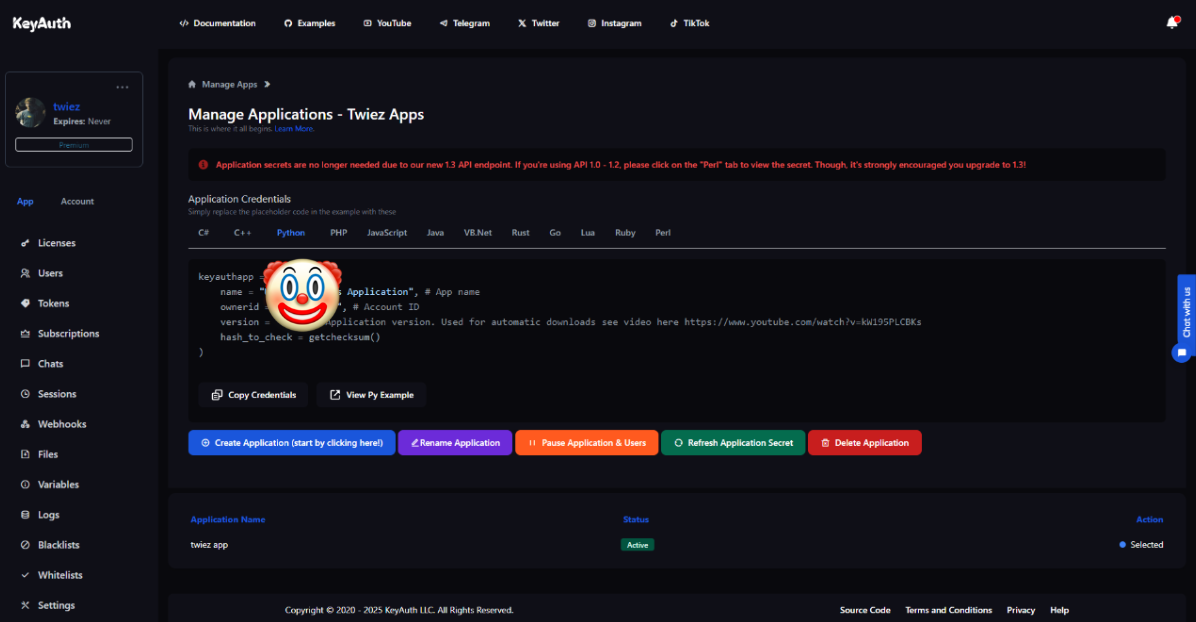Click Create Application button
The height and width of the screenshot is (622, 1196).
tap(291, 443)
